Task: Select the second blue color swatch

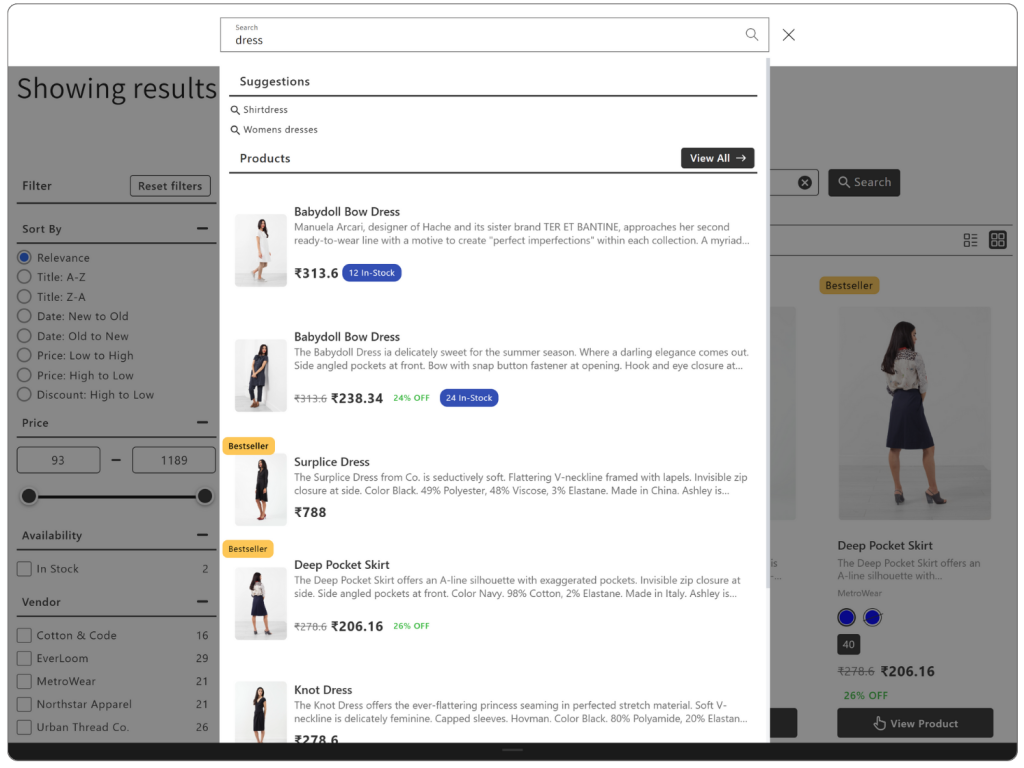Action: [x=872, y=617]
